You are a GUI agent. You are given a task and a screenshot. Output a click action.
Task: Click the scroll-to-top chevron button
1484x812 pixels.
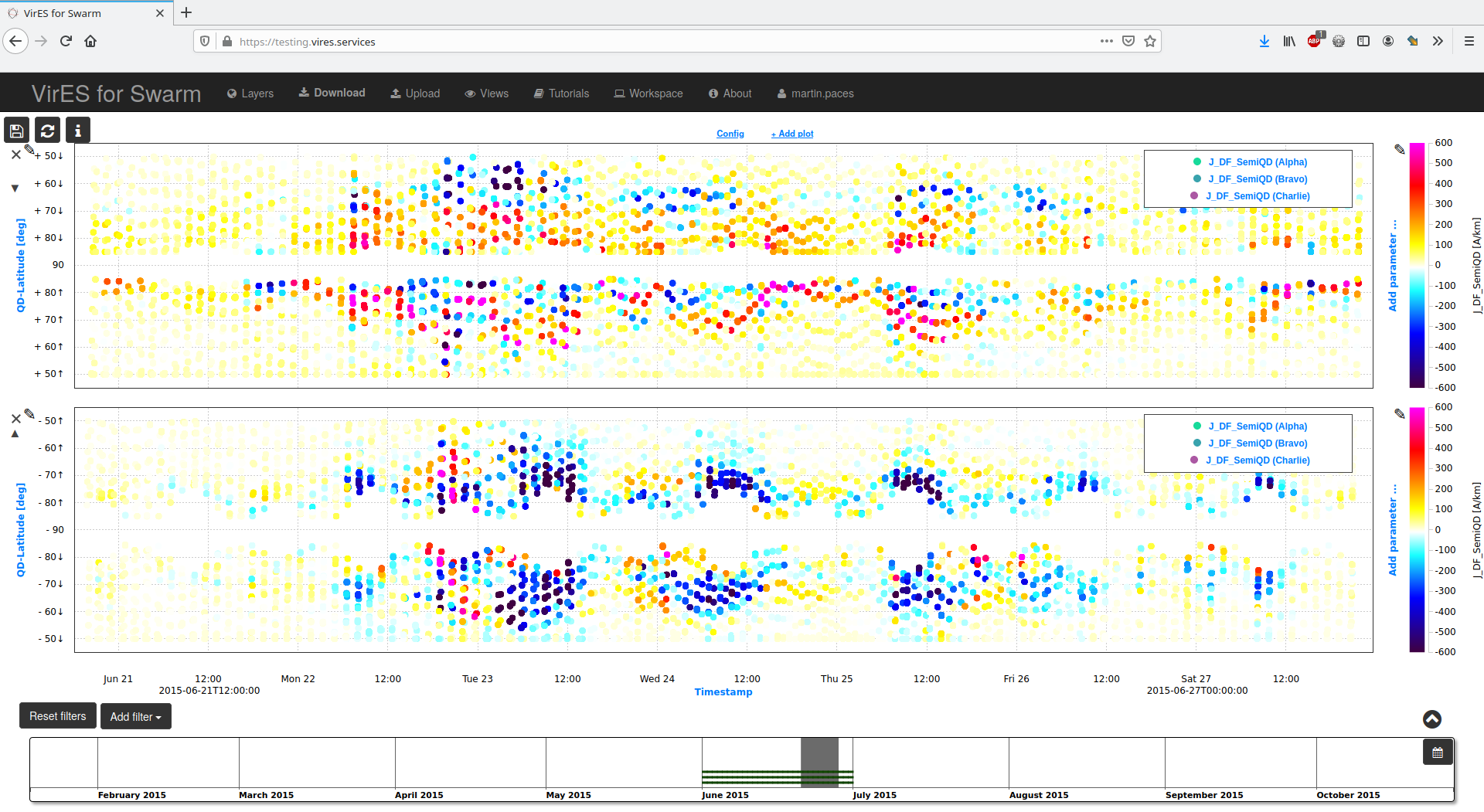pos(1431,719)
